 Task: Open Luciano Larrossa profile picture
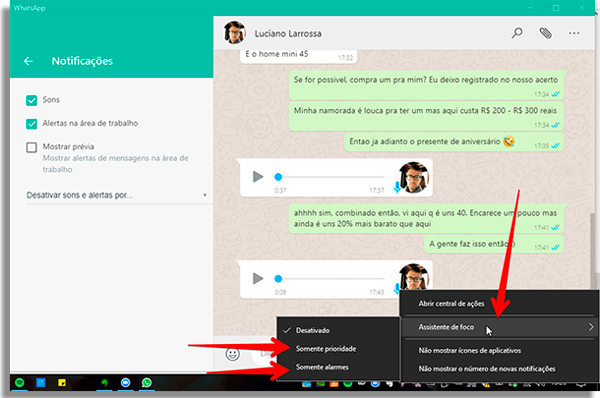234,33
